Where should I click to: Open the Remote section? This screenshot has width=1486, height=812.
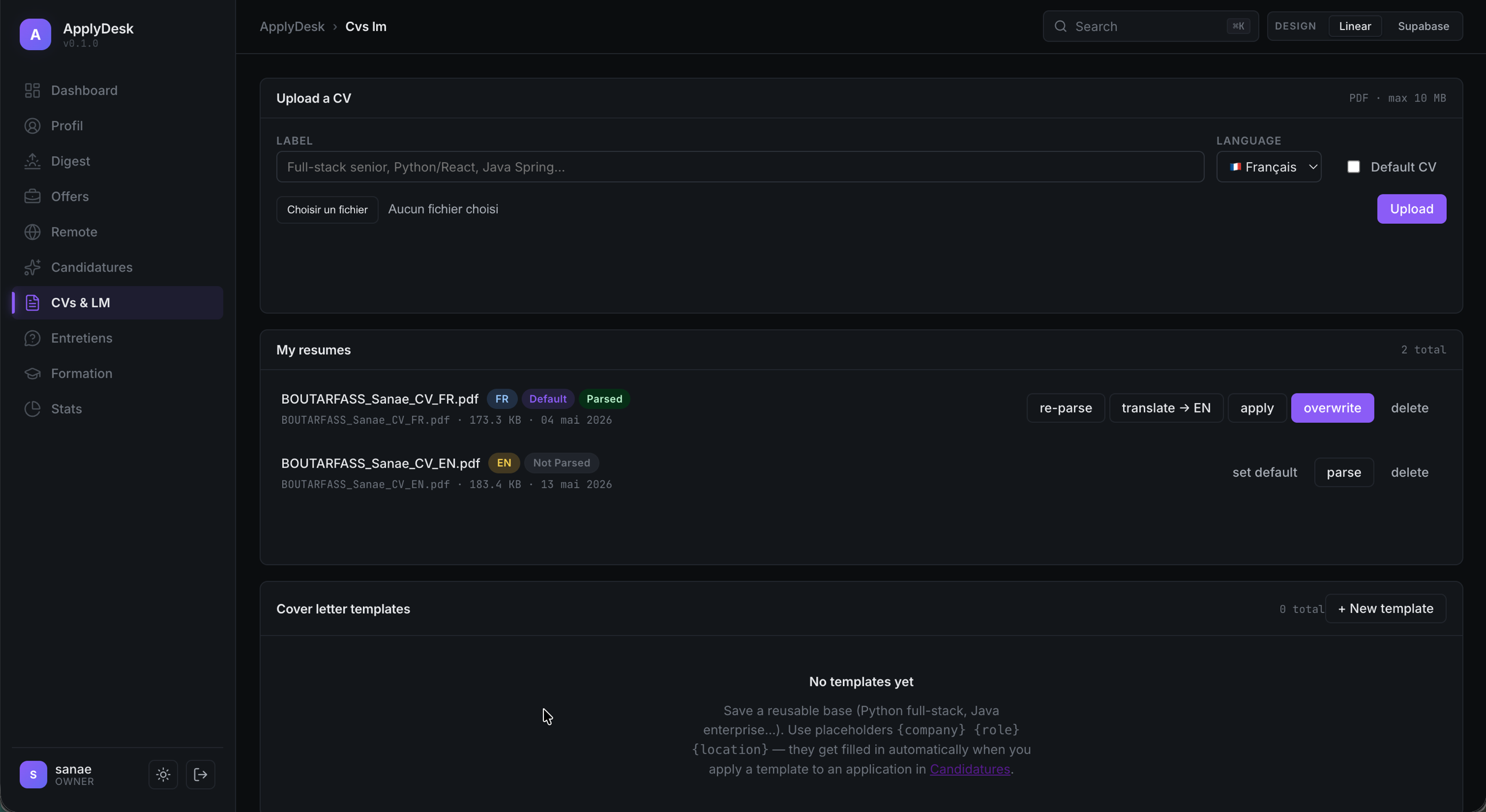(x=118, y=232)
